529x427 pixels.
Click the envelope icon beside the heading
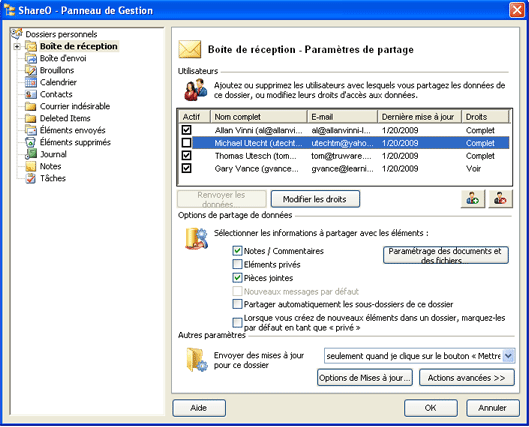click(190, 49)
